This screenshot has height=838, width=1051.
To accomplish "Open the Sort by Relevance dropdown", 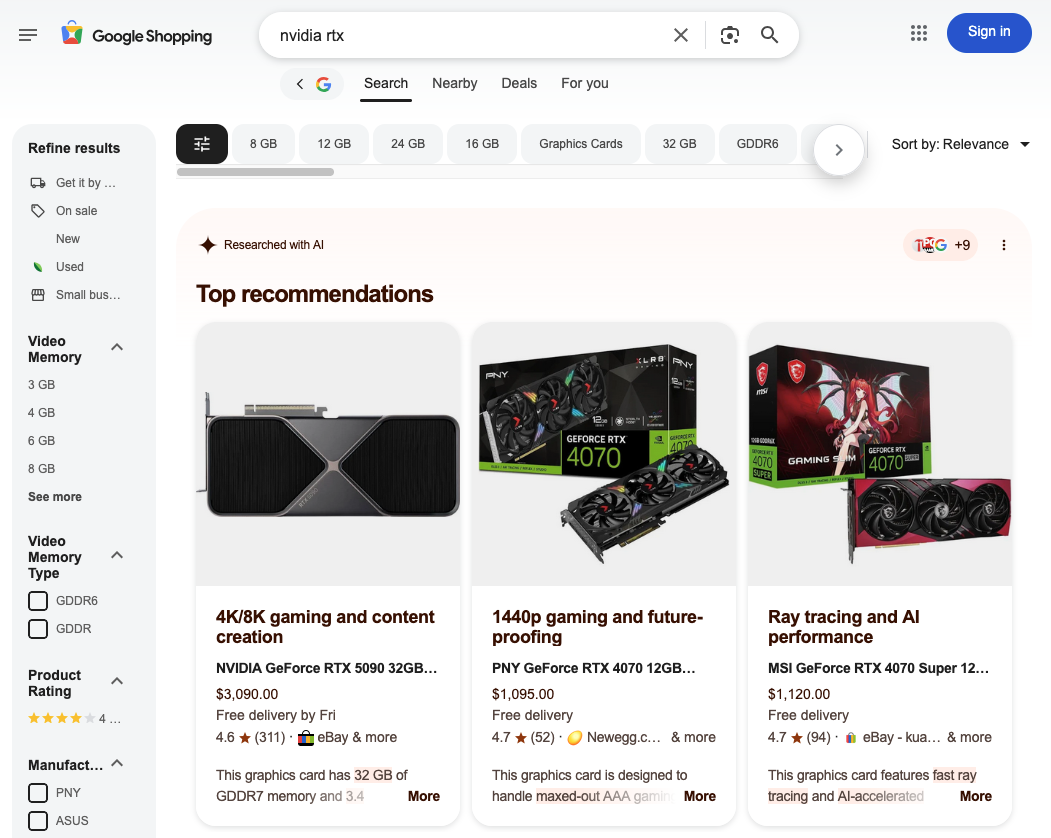I will (x=960, y=144).
